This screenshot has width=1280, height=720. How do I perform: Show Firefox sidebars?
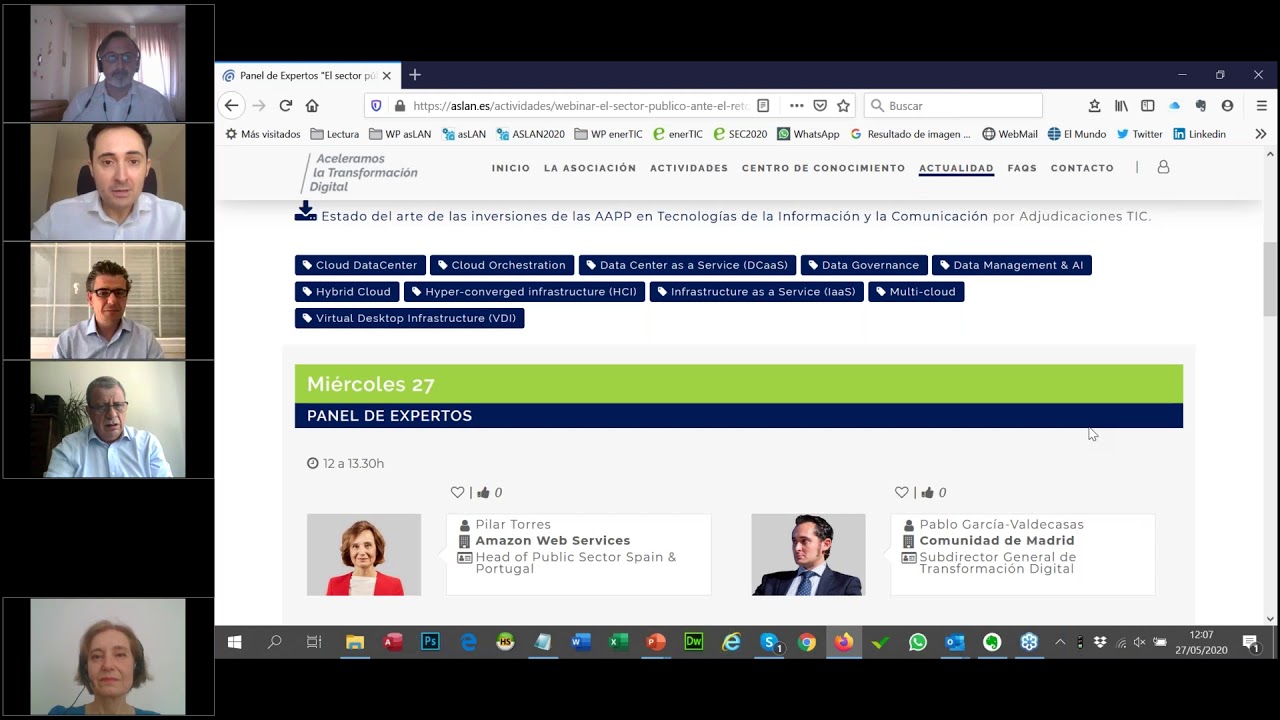coord(1148,105)
